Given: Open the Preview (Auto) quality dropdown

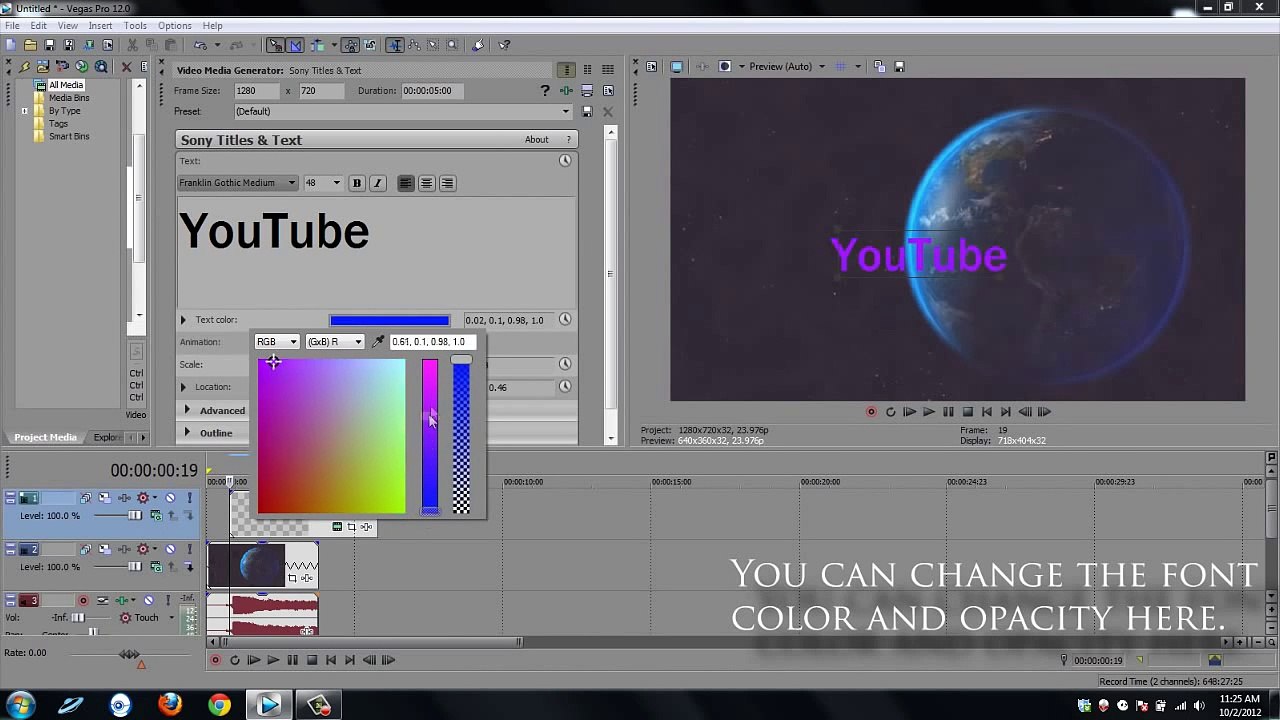Looking at the screenshot, I should point(787,67).
